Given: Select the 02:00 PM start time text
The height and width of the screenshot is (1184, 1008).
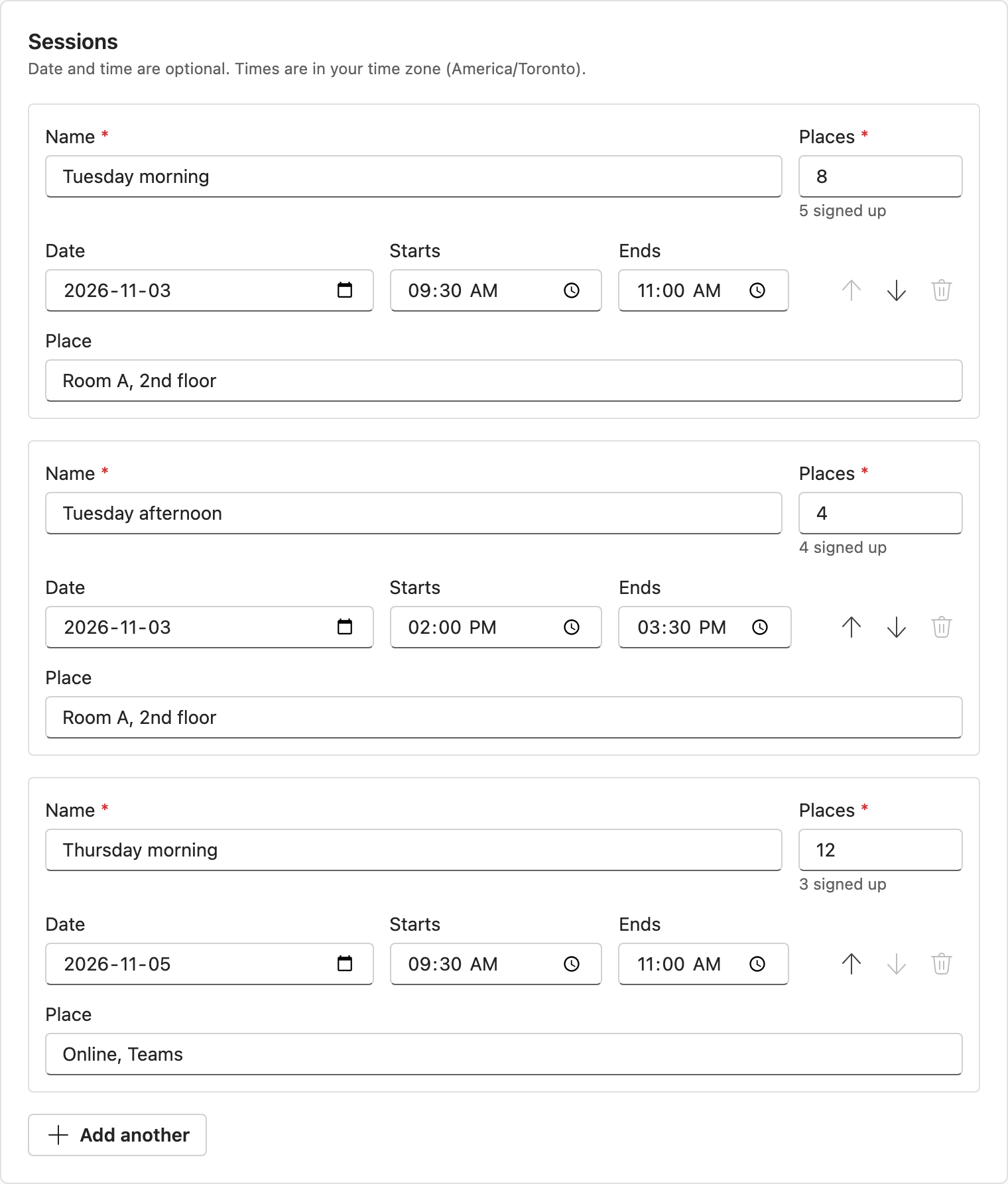Looking at the screenshot, I should click(x=452, y=627).
